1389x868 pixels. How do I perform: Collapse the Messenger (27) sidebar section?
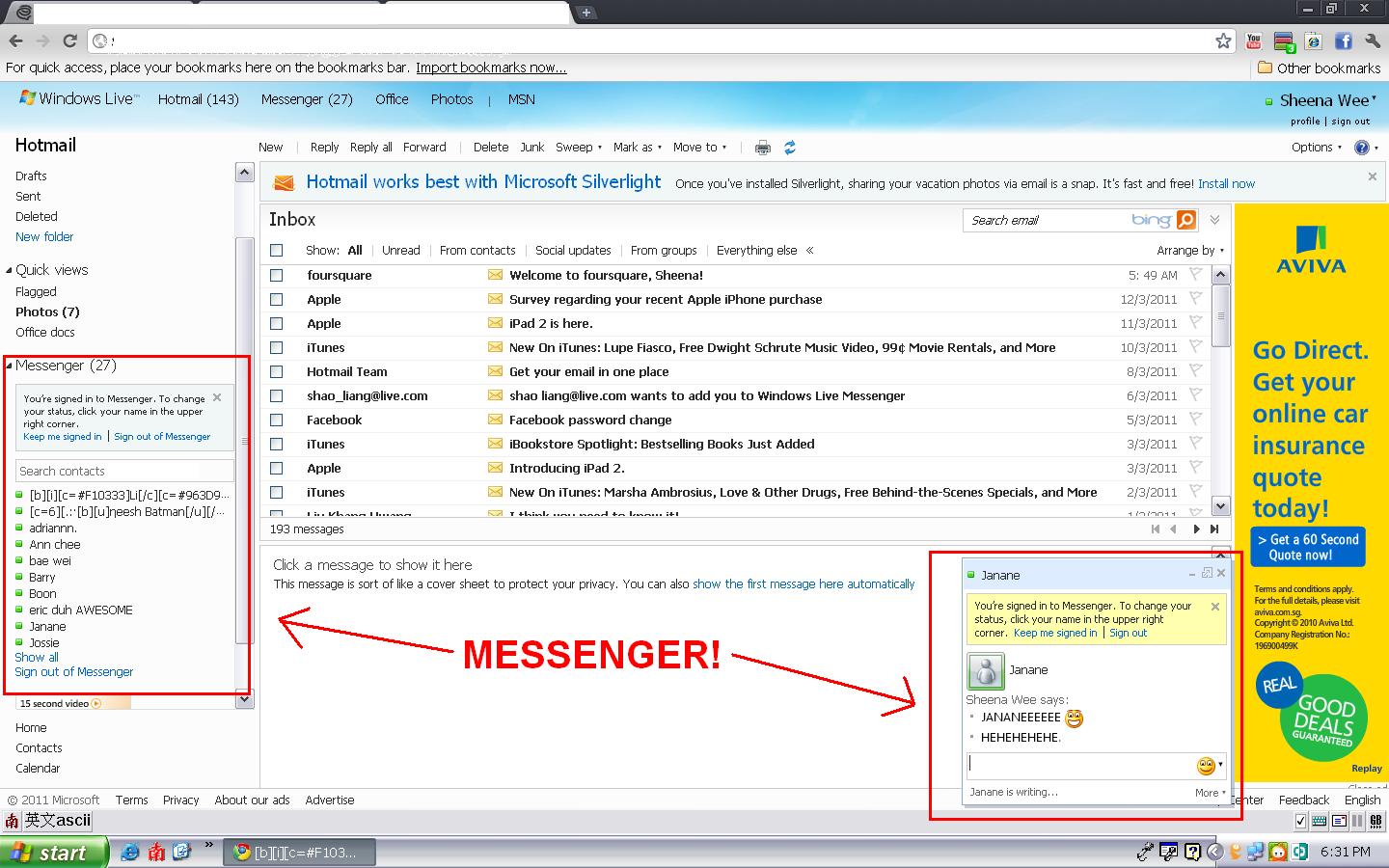[10, 366]
